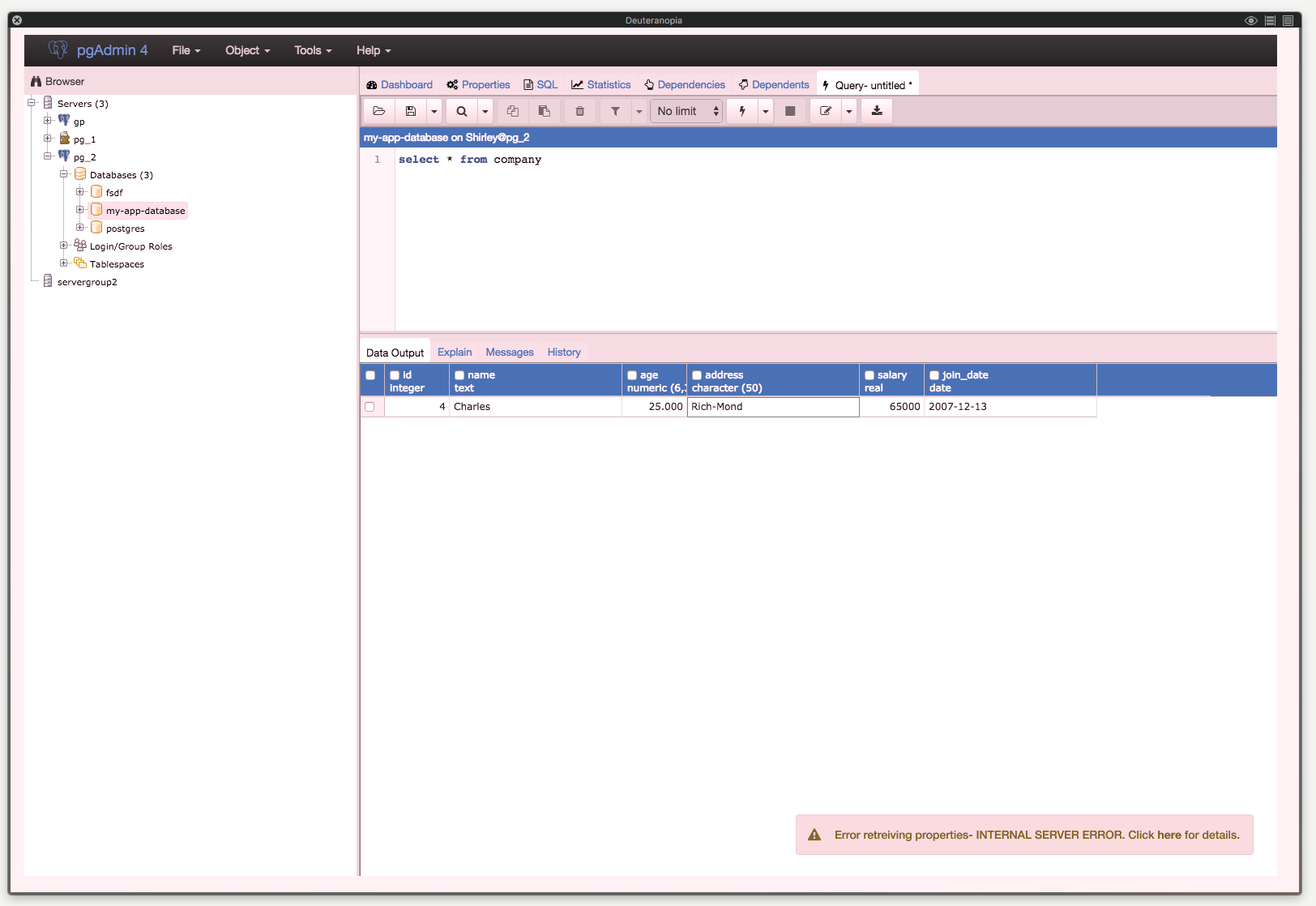The width and height of the screenshot is (1316, 906).
Task: Toggle the name column header checkbox
Action: pyautogui.click(x=459, y=375)
